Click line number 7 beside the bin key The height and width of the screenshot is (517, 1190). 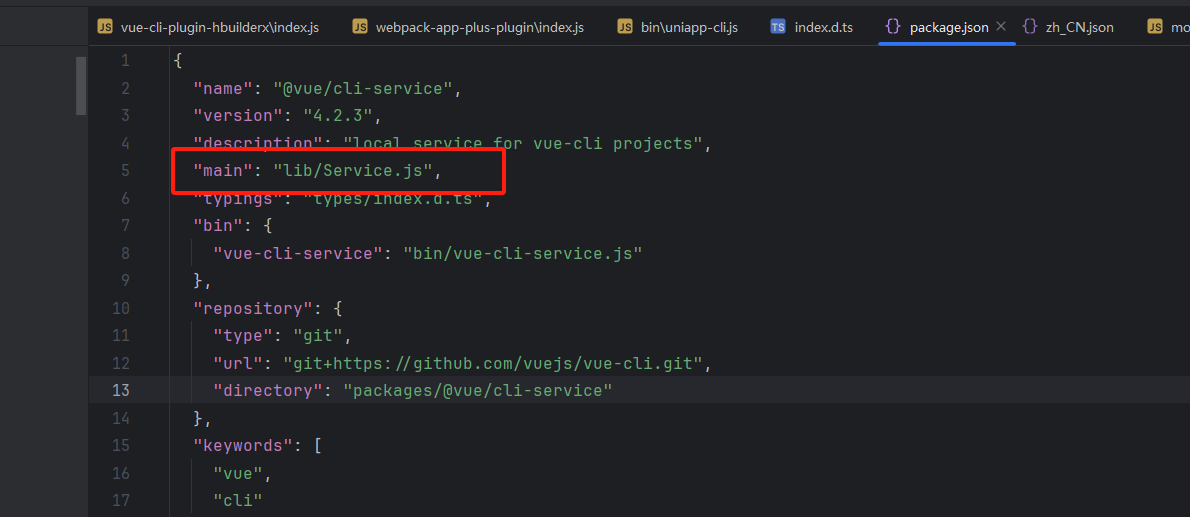(124, 226)
